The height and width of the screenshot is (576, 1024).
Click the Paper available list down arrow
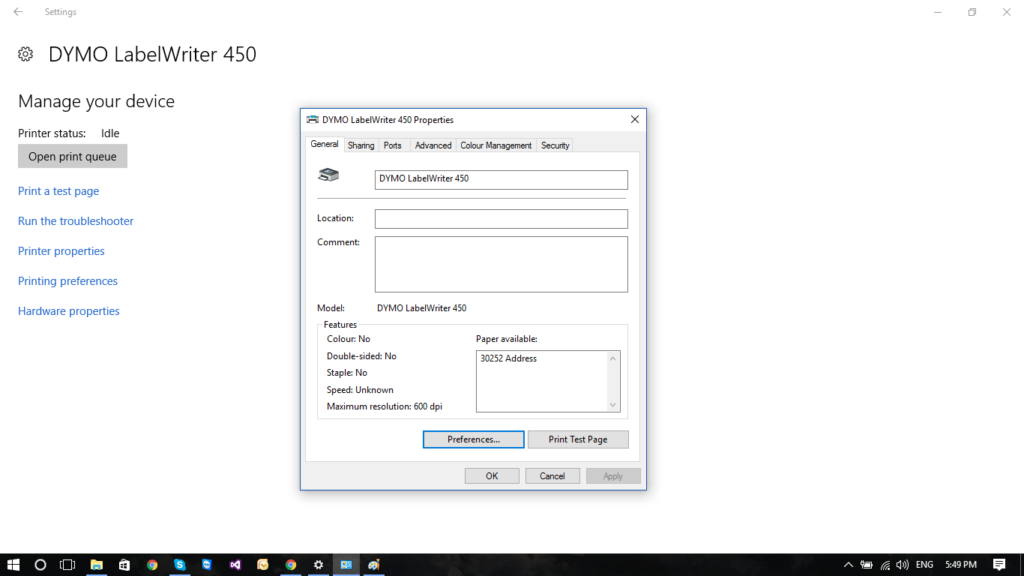(x=613, y=405)
